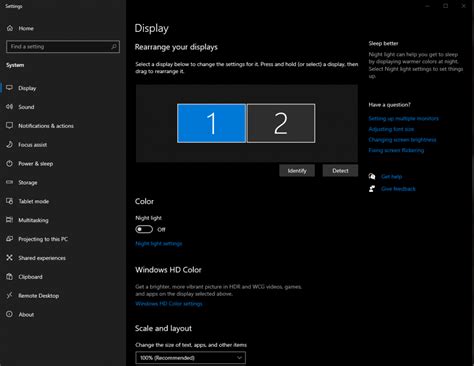Image resolution: width=474 pixels, height=366 pixels.
Task: Open the Clipboard icon in sidebar
Action: point(9,277)
